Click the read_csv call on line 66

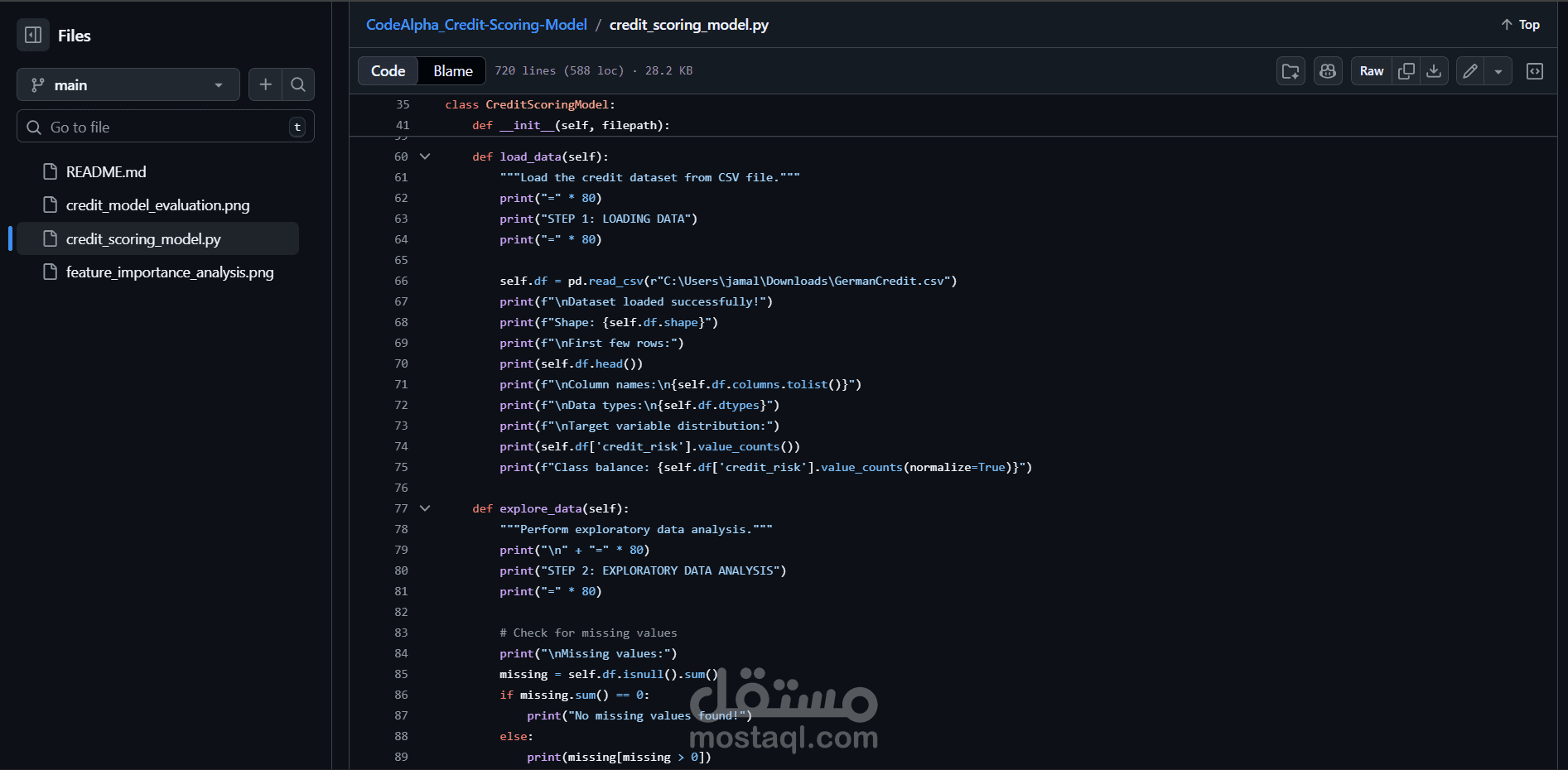pyautogui.click(x=615, y=281)
